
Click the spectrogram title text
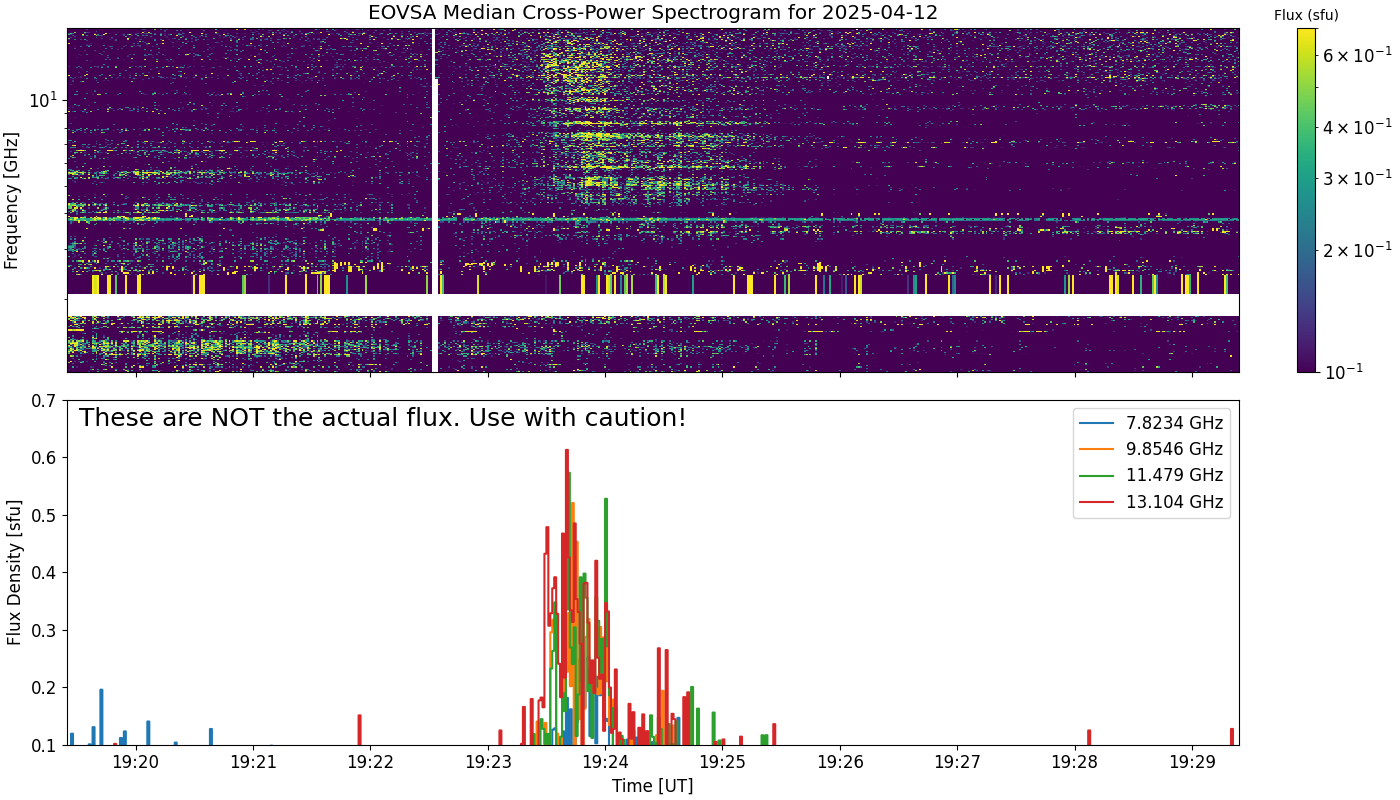click(653, 13)
